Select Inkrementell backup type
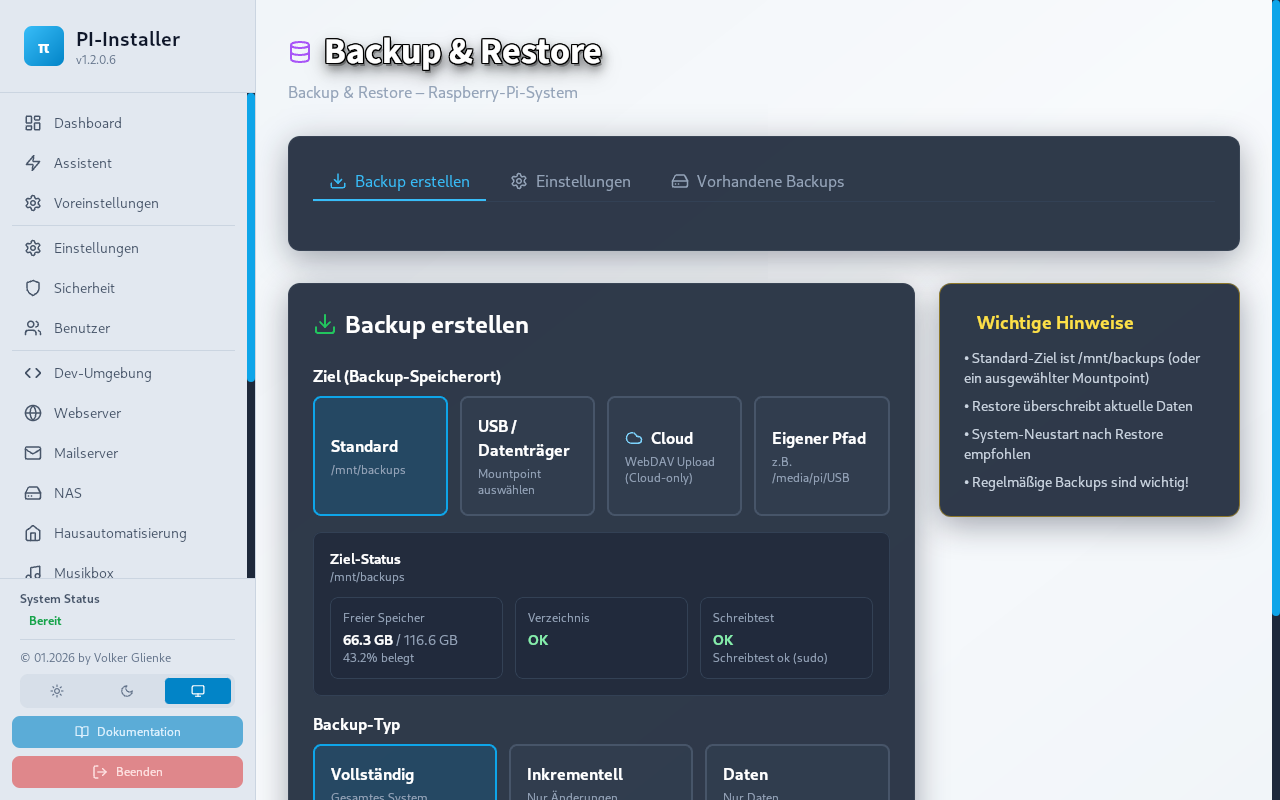The image size is (1280, 800). pos(601,772)
